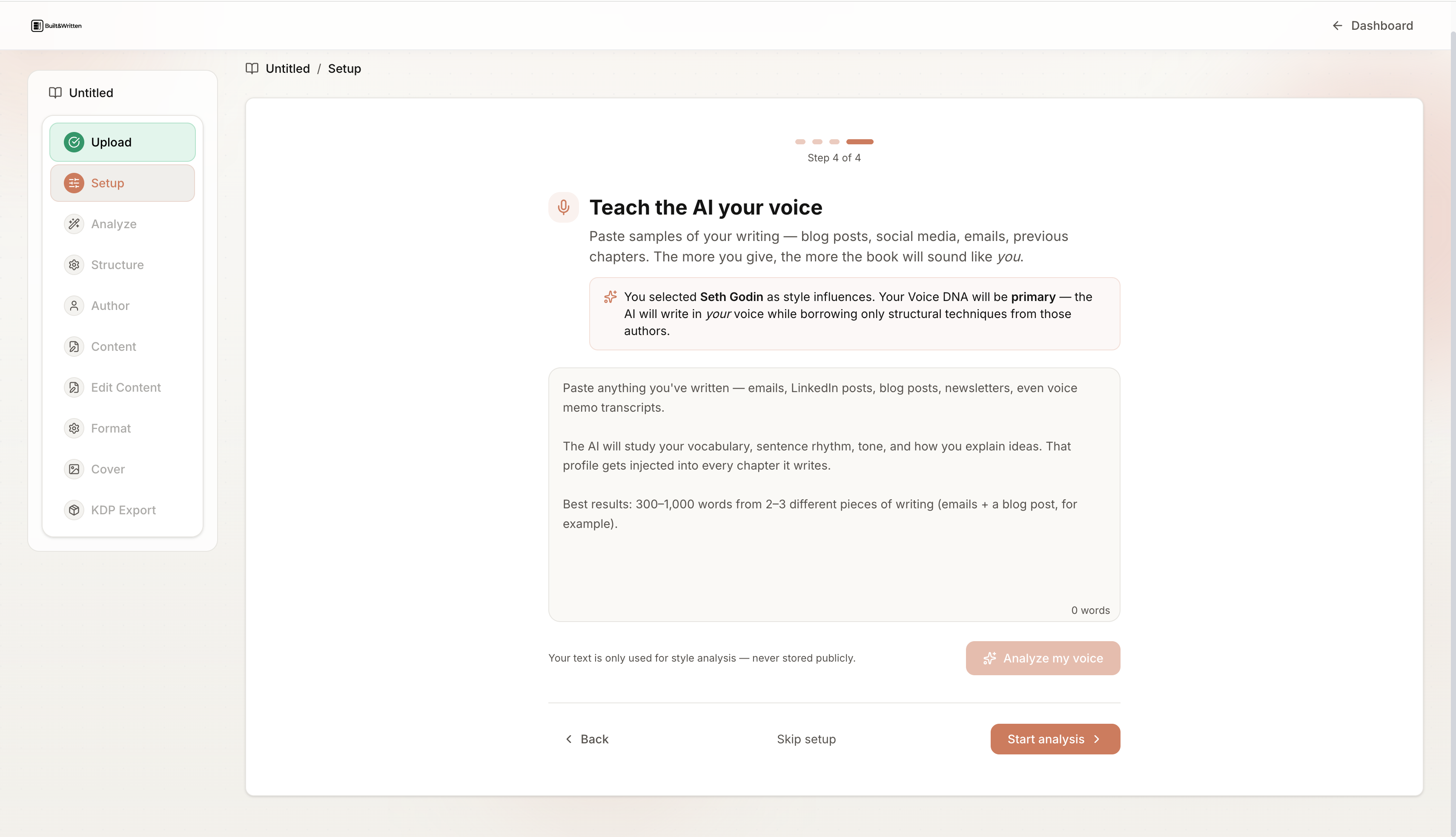The height and width of the screenshot is (837, 1456).
Task: Click the microphone icon beside the heading
Action: click(x=563, y=207)
